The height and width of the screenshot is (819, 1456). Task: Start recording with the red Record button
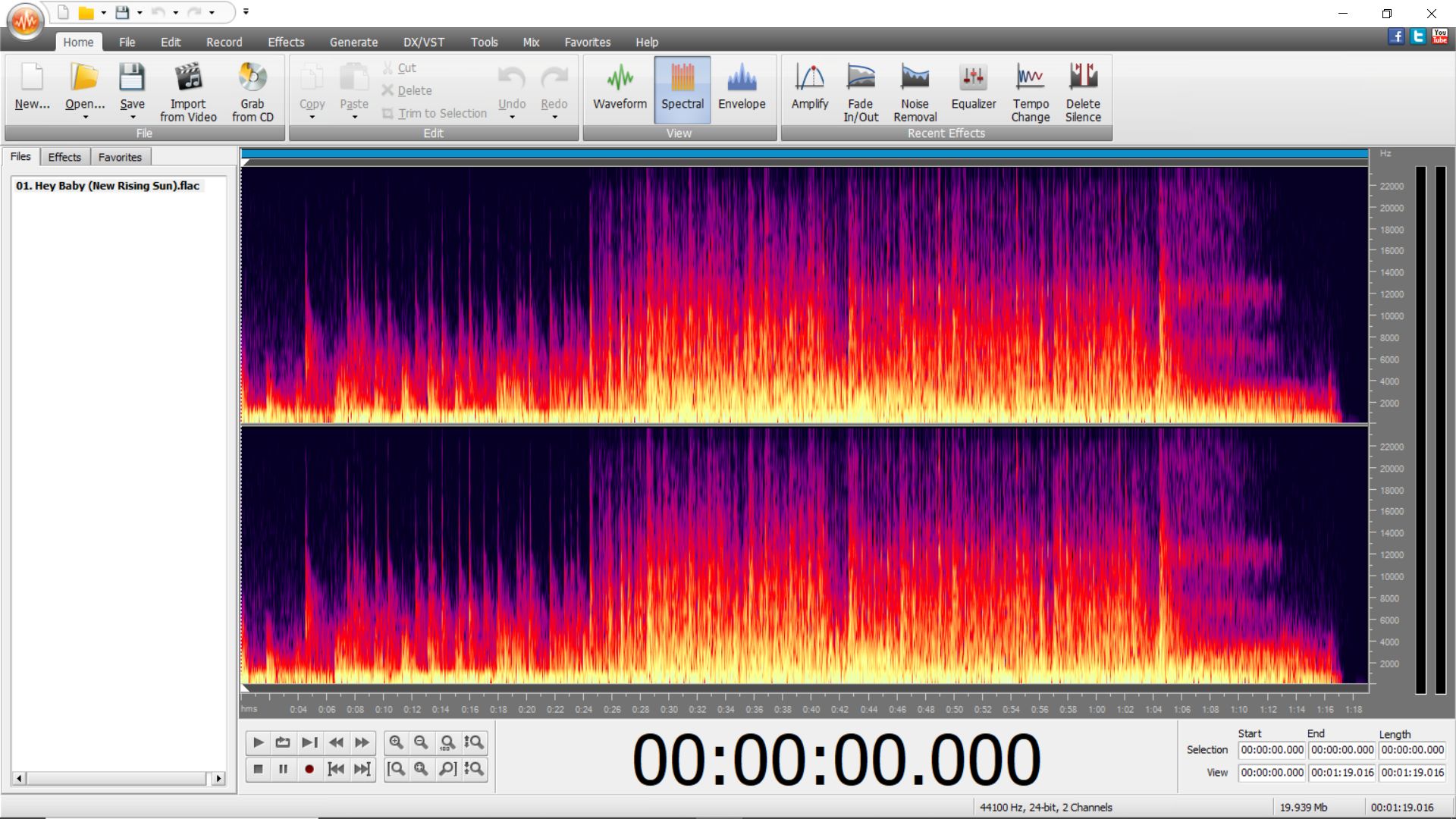(309, 769)
